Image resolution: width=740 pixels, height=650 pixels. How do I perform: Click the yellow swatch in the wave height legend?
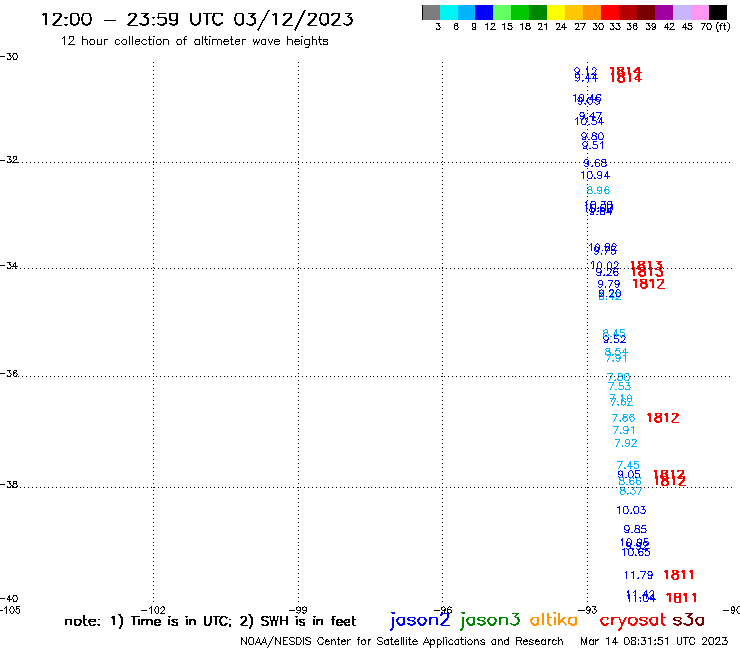click(x=556, y=12)
